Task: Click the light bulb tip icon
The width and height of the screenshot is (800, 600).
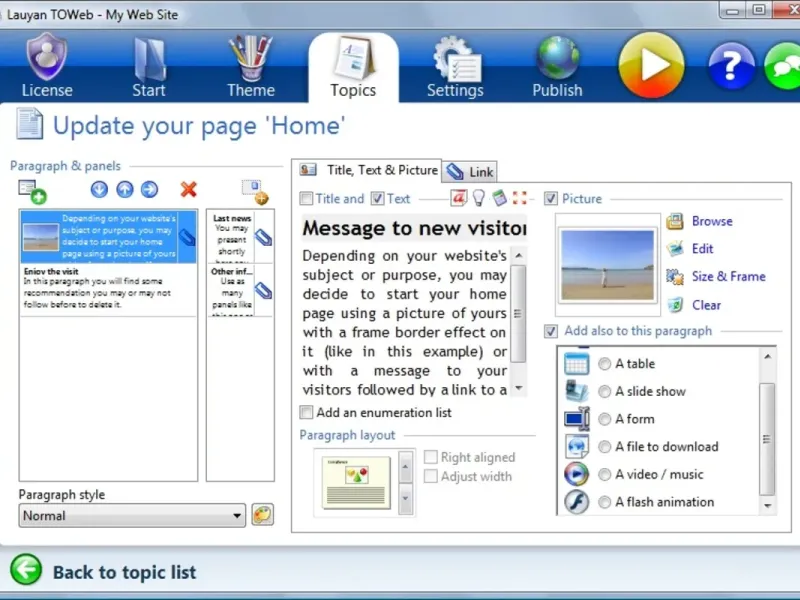Action: coord(479,198)
